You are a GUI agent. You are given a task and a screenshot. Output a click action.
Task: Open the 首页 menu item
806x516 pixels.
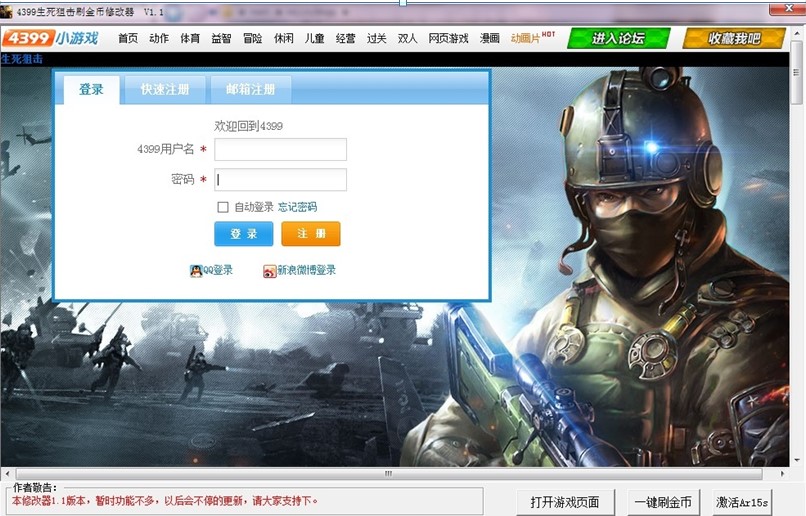(x=128, y=38)
